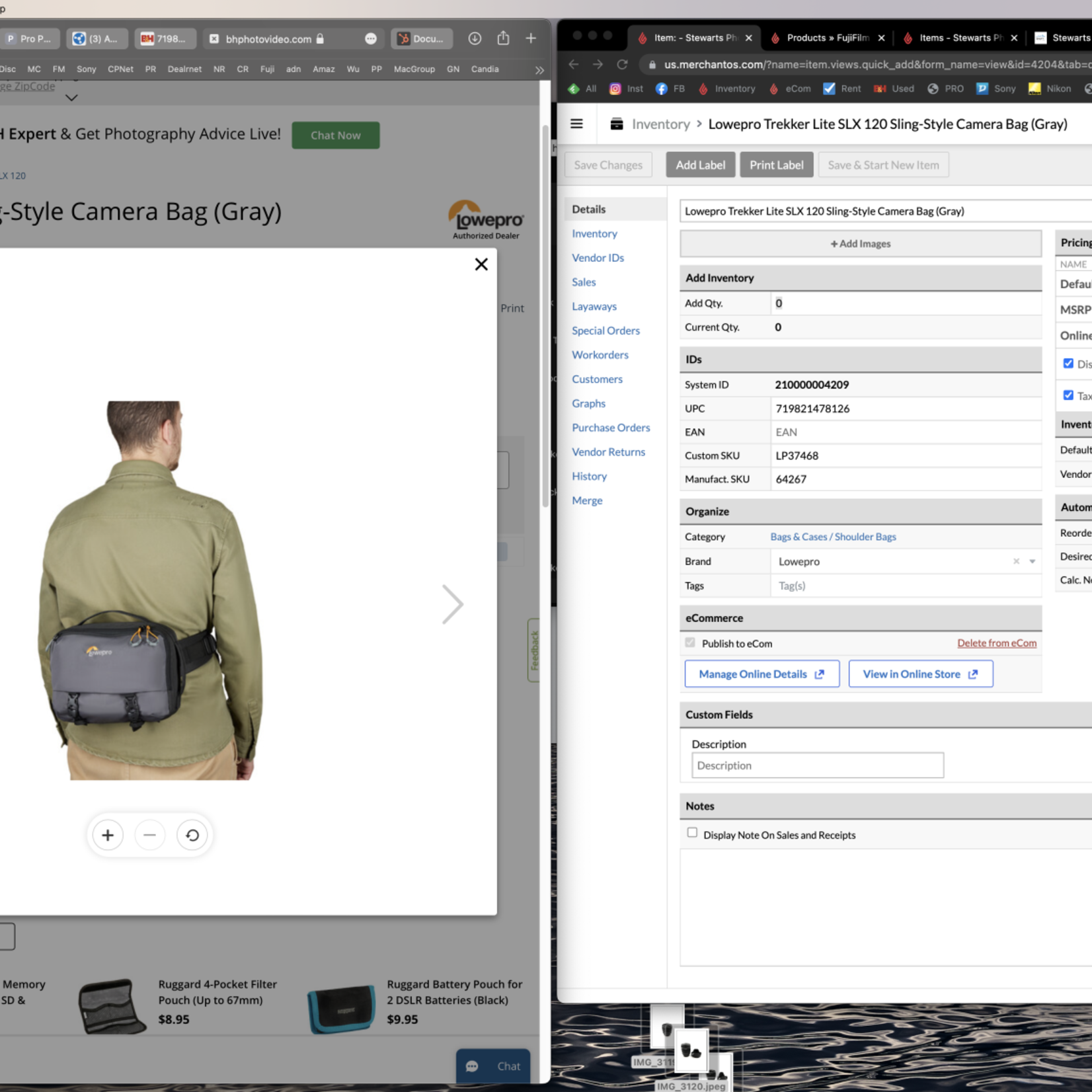Click the Inventory archive icon in the breadcrumb
1092x1092 pixels.
tap(617, 124)
